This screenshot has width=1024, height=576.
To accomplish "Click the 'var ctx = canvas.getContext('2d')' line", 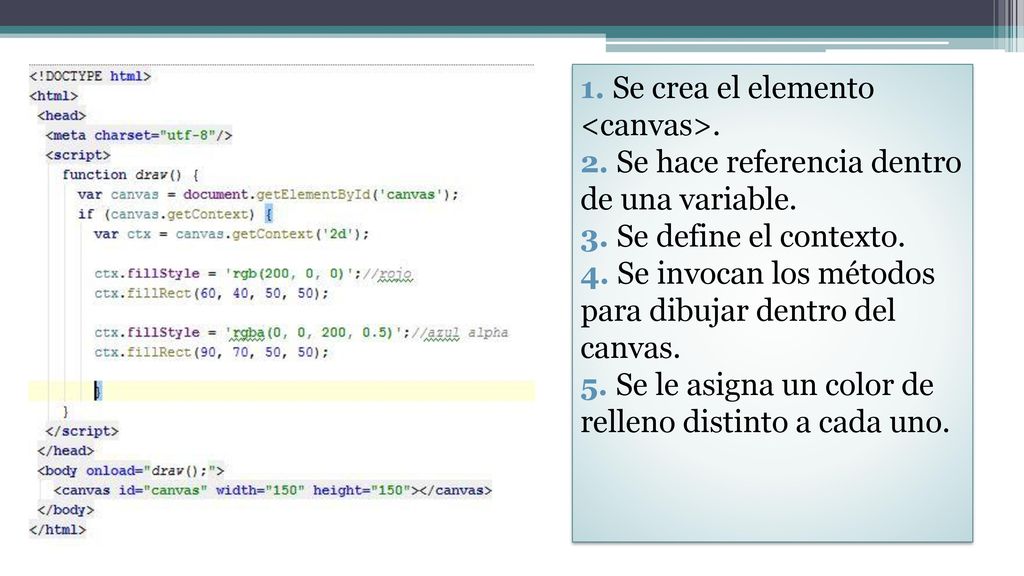I will coord(231,234).
